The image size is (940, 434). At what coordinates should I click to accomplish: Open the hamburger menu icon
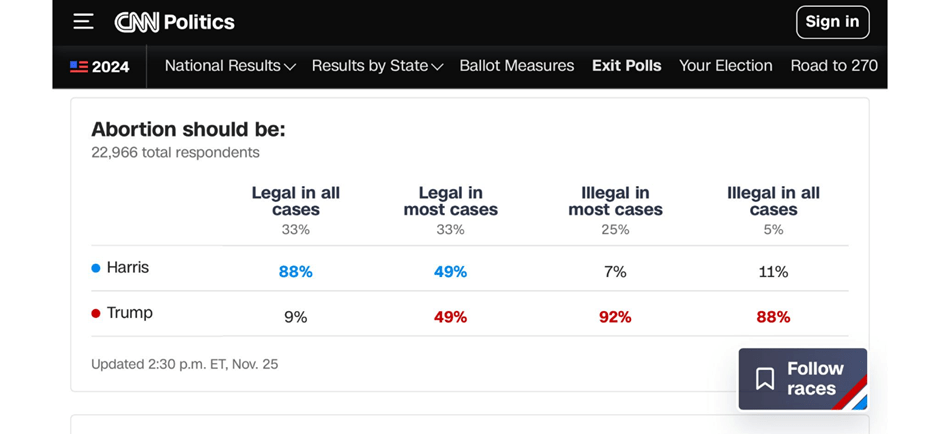coord(83,21)
